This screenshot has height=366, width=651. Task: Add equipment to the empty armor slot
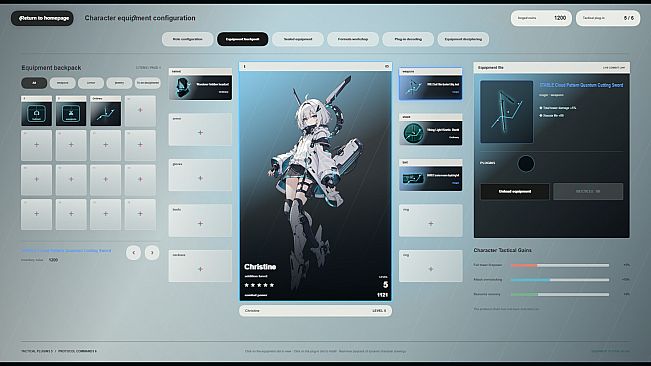200,129
